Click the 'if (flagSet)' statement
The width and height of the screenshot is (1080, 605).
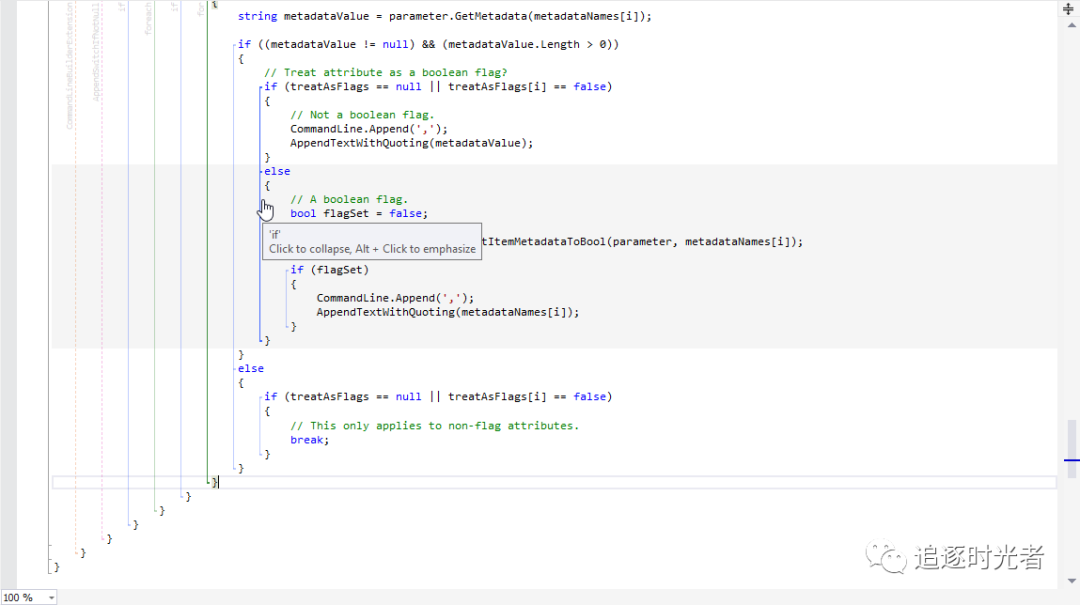point(329,270)
